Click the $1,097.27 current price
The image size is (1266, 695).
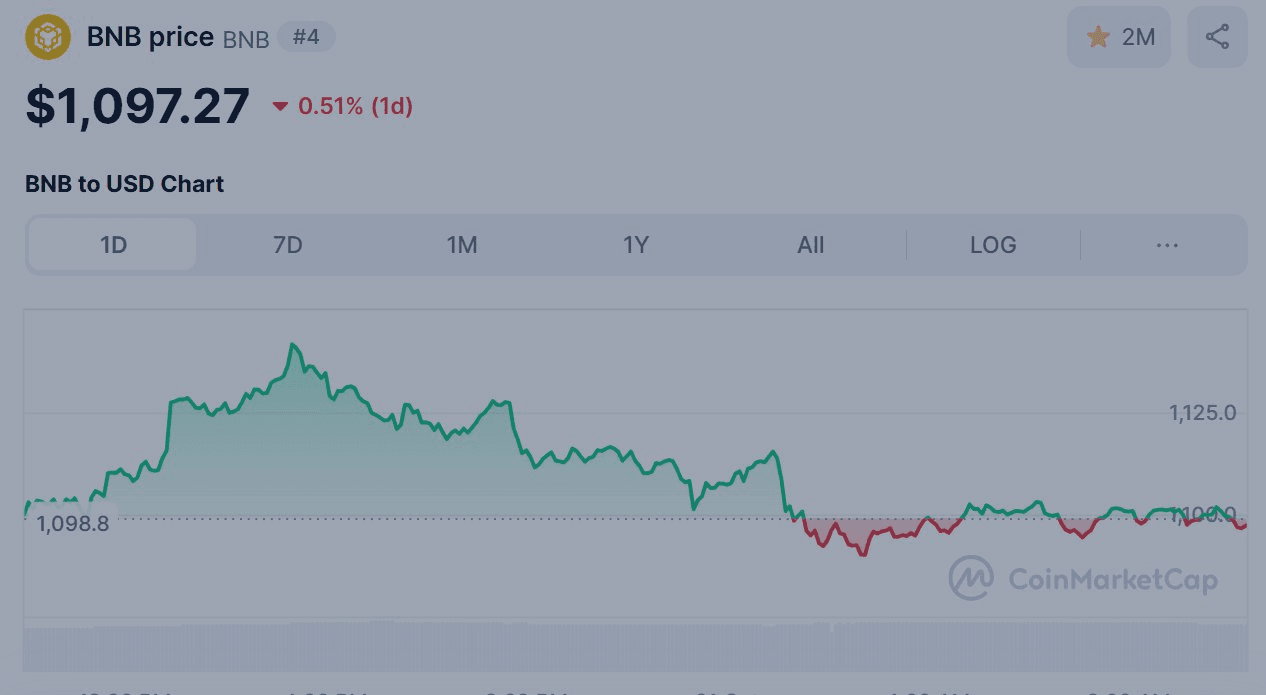(138, 106)
